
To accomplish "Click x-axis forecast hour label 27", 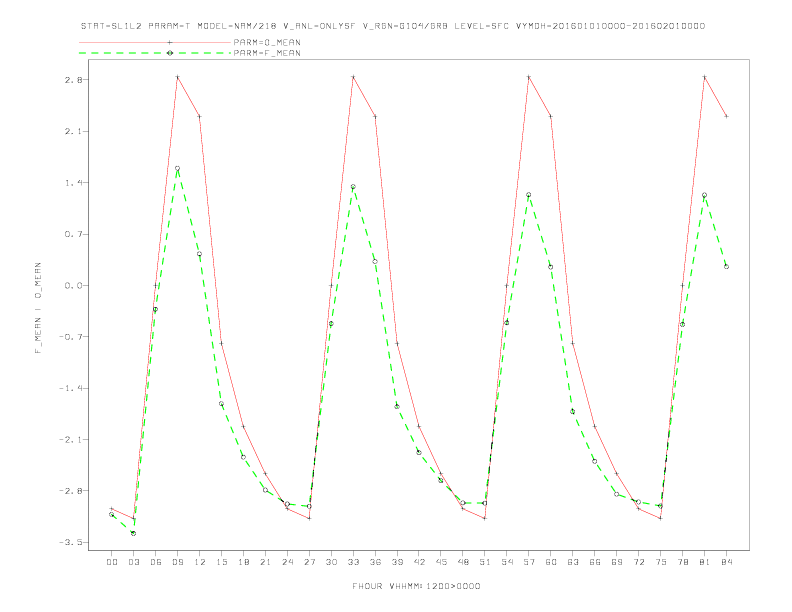I will 309,562.
